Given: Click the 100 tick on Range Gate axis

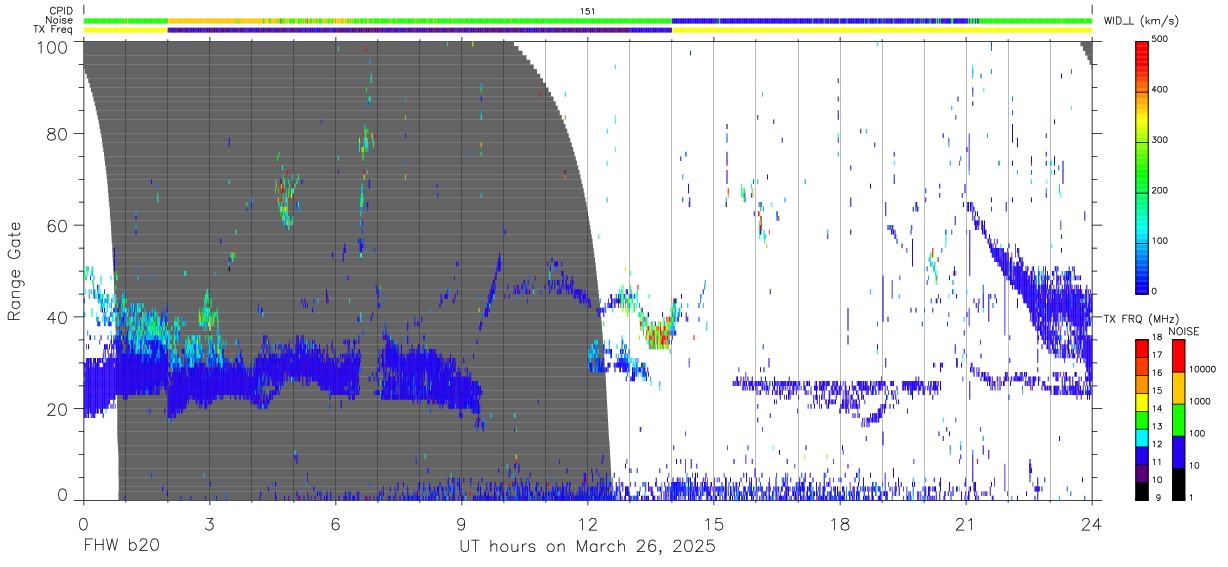Looking at the screenshot, I should tap(51, 47).
